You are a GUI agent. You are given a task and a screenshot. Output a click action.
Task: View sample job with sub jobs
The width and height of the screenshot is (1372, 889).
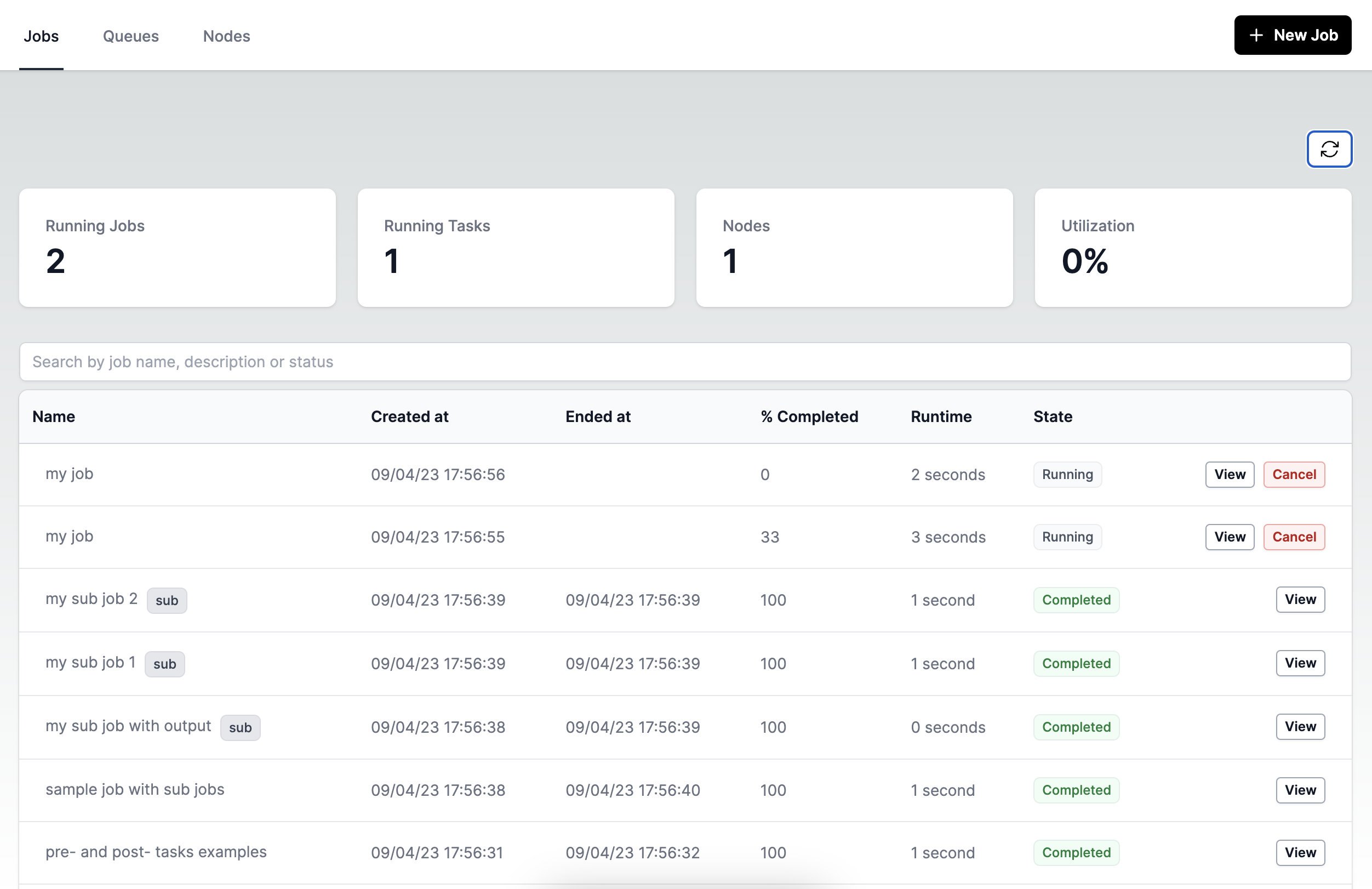coord(1300,789)
